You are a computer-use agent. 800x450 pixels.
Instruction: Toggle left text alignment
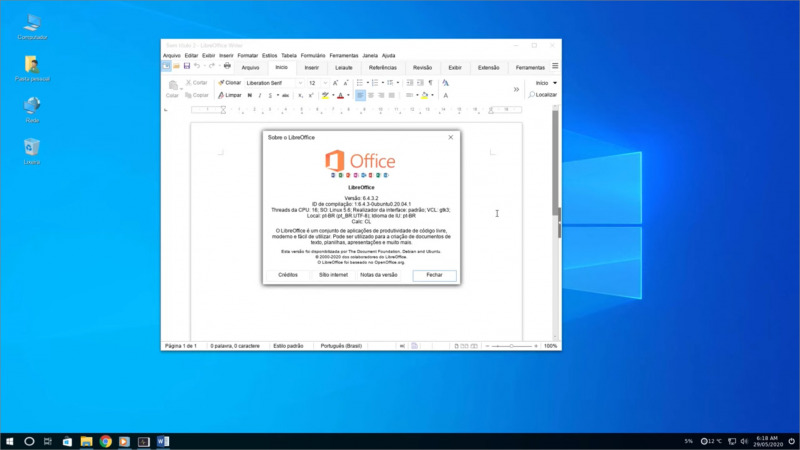click(x=360, y=95)
